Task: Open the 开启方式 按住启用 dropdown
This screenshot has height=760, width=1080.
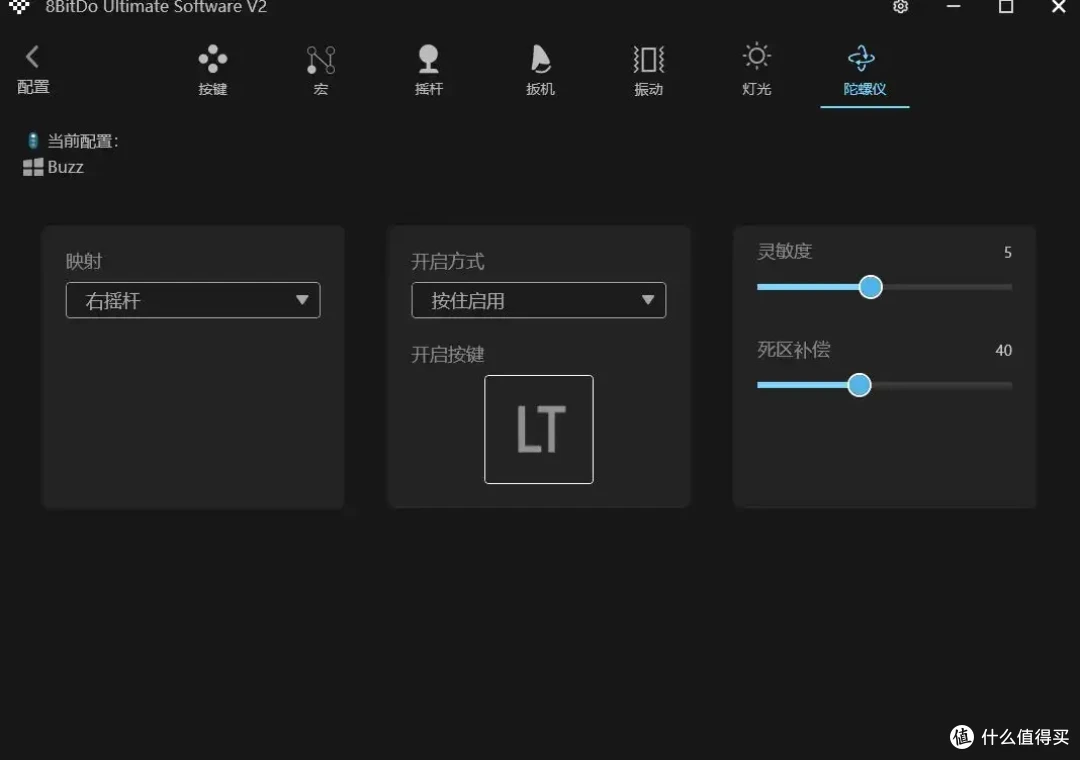Action: [539, 300]
